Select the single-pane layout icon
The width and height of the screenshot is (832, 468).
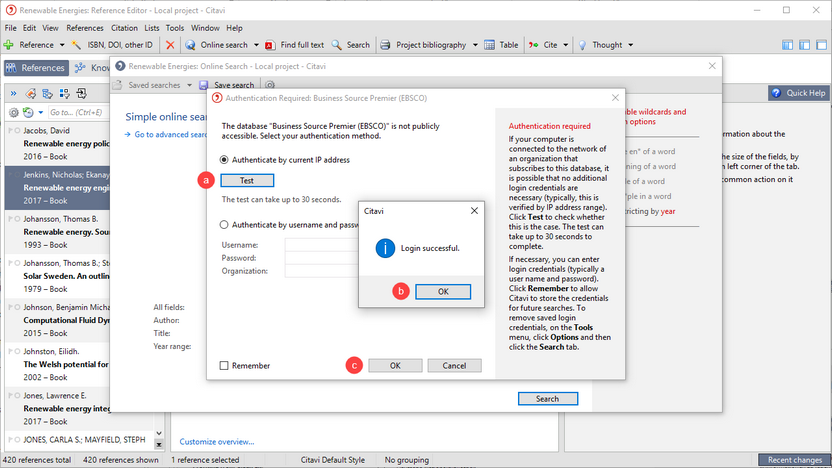click(x=821, y=45)
